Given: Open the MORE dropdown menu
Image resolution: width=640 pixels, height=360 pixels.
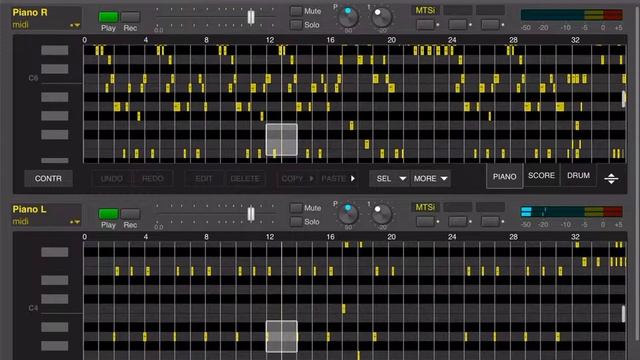Looking at the screenshot, I should click(431, 179).
